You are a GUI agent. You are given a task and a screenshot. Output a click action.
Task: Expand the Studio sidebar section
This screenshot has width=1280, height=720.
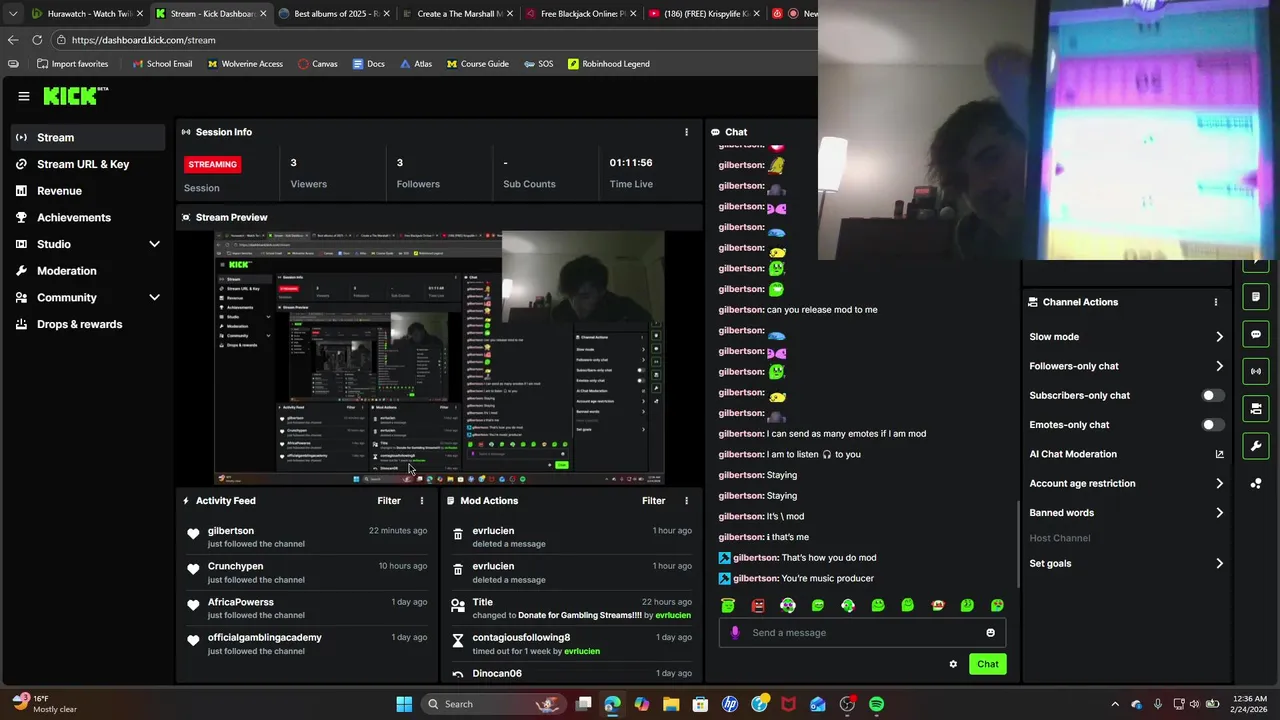tap(154, 244)
